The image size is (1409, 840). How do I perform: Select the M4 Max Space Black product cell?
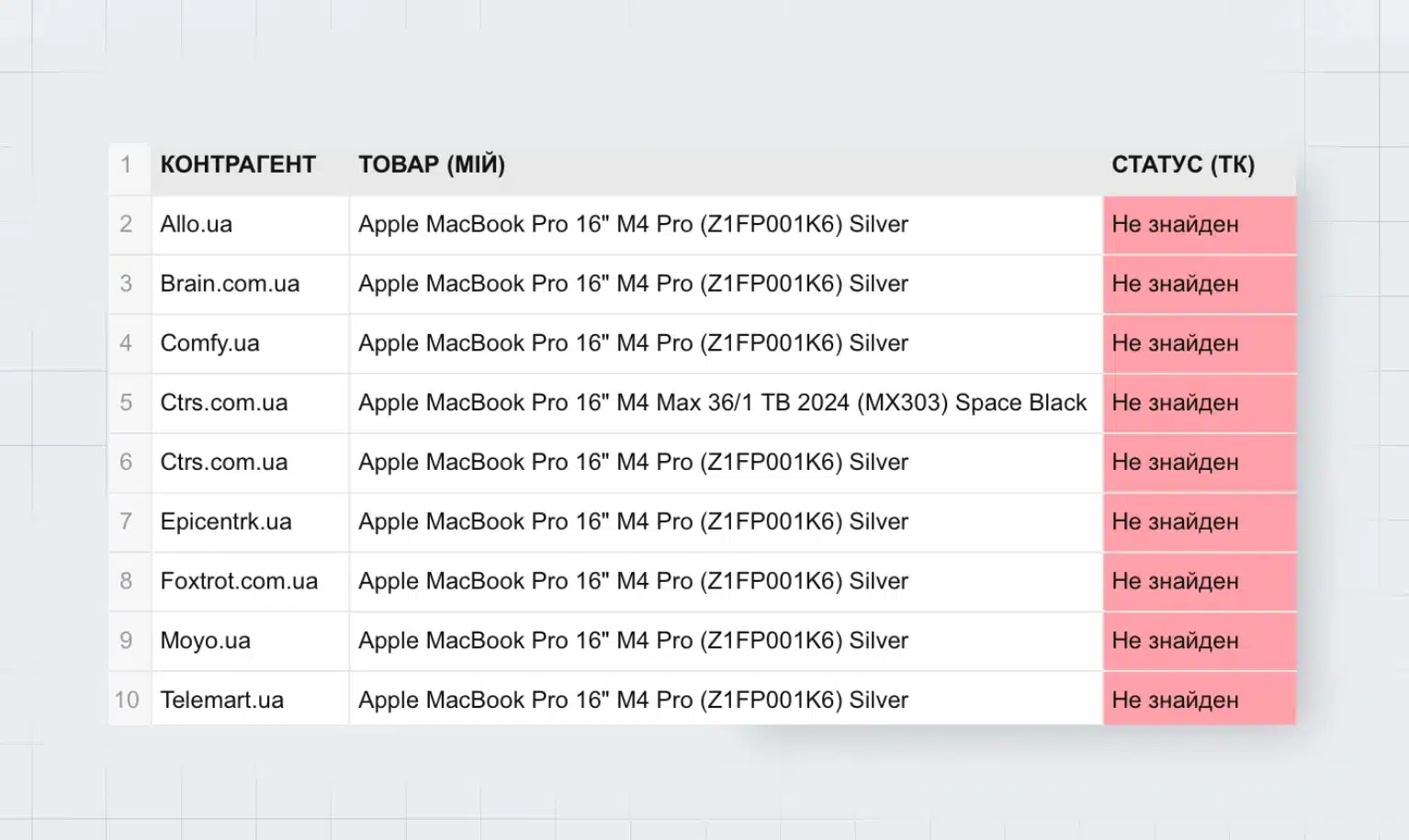pyautogui.click(x=722, y=403)
